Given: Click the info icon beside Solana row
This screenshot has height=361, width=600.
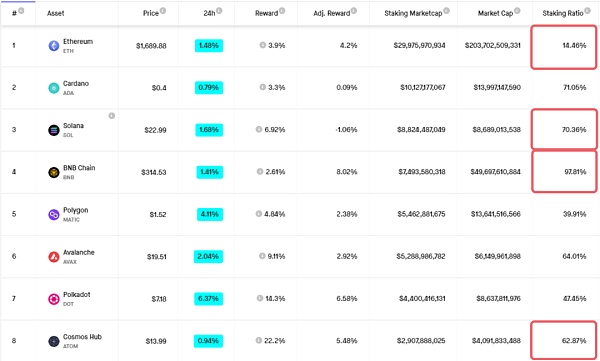Looking at the screenshot, I should pyautogui.click(x=111, y=116).
